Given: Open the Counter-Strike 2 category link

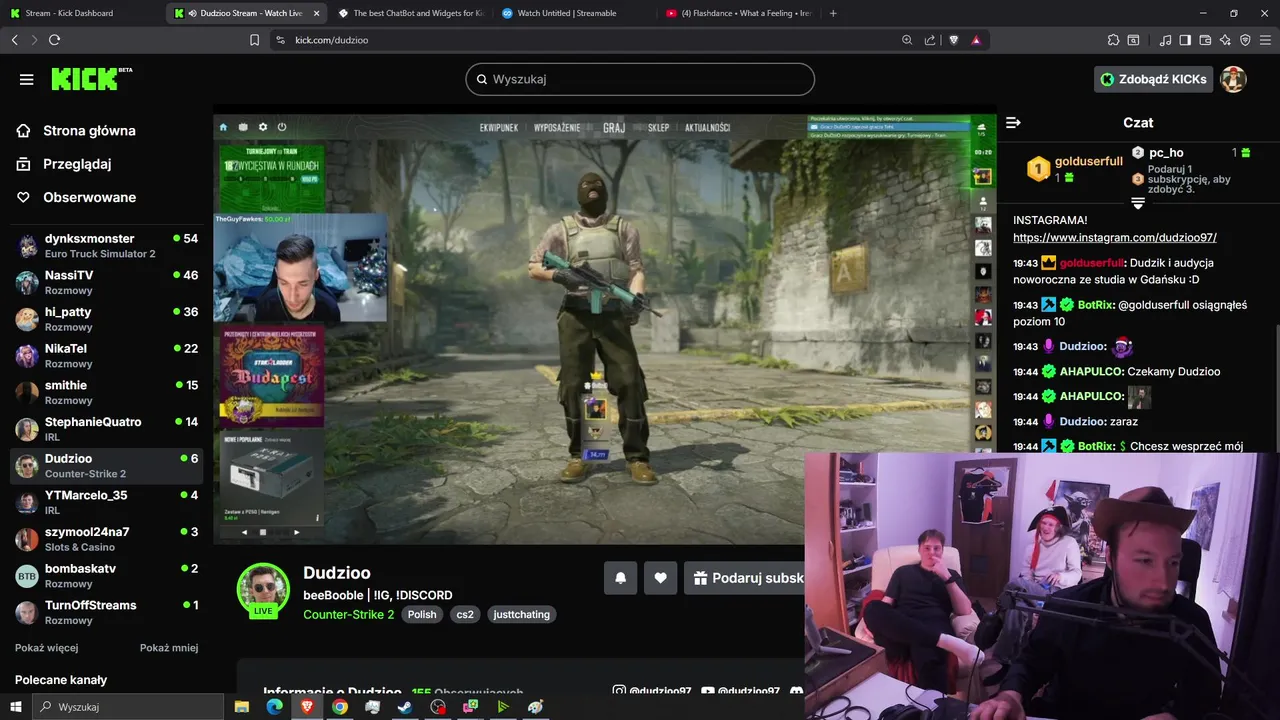Looking at the screenshot, I should 349,614.
